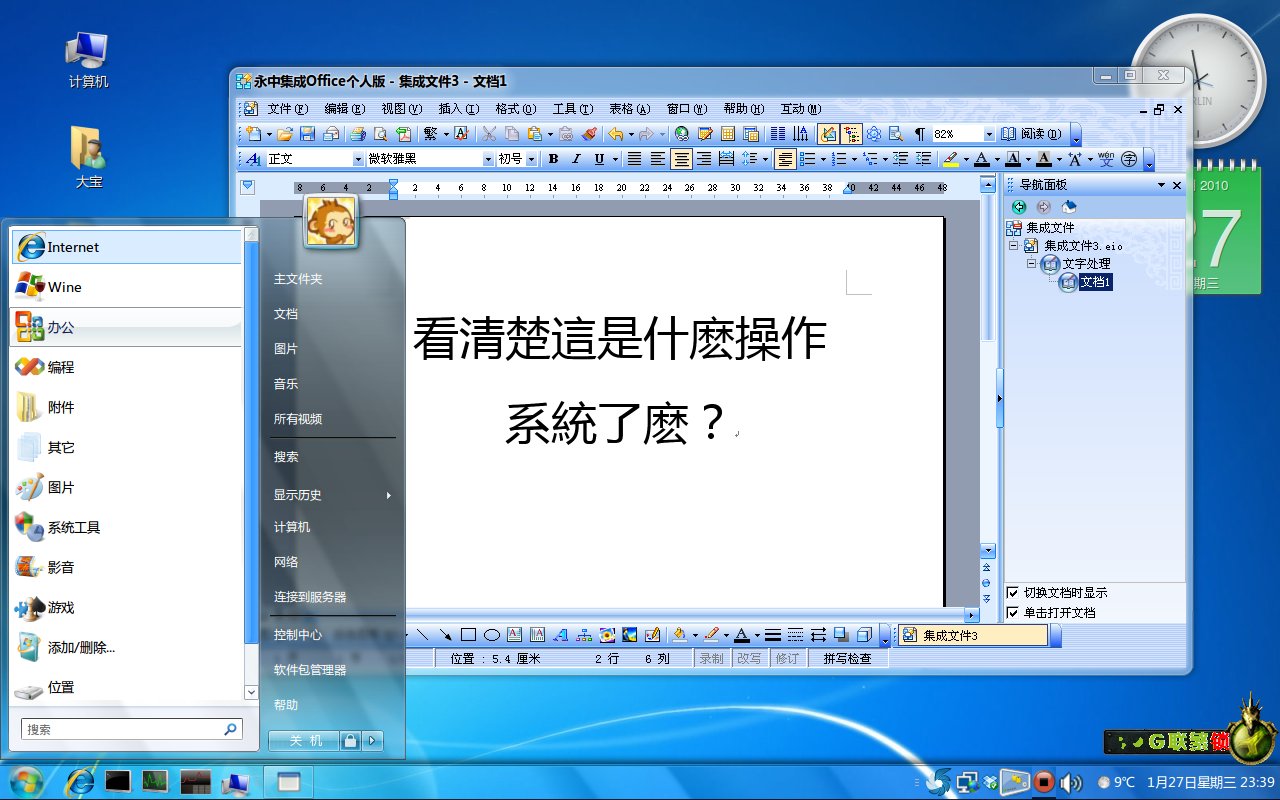Click the Justify alignment icon
This screenshot has width=1280, height=800.
click(636, 159)
